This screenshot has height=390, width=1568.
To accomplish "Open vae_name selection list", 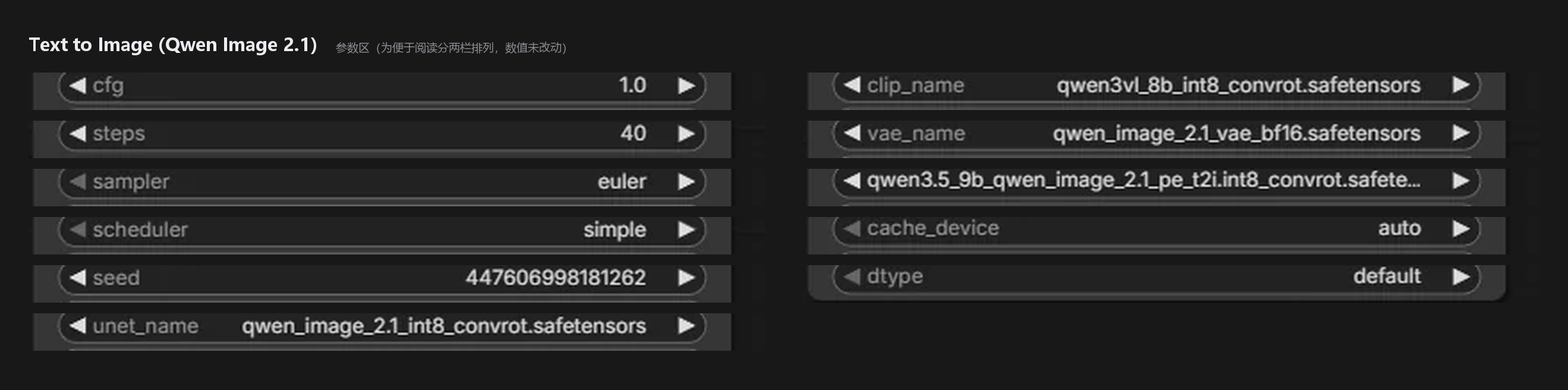I will [x=1156, y=133].
